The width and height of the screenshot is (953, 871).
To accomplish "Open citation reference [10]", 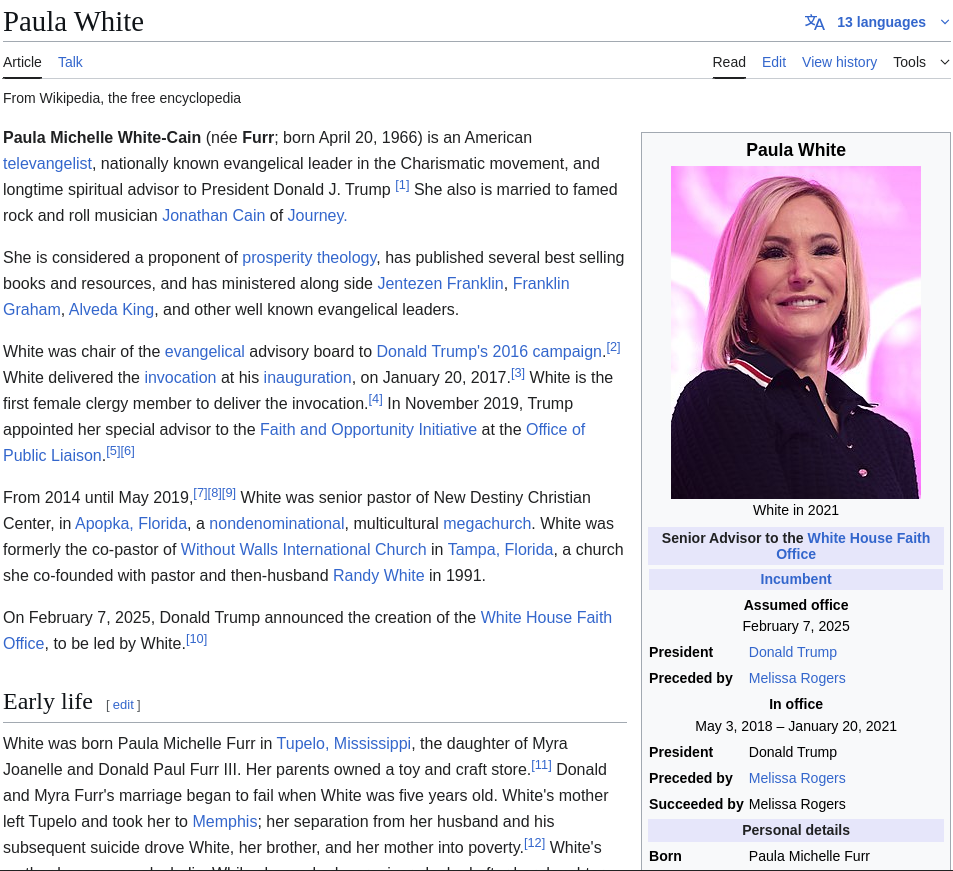I will (x=196, y=639).
